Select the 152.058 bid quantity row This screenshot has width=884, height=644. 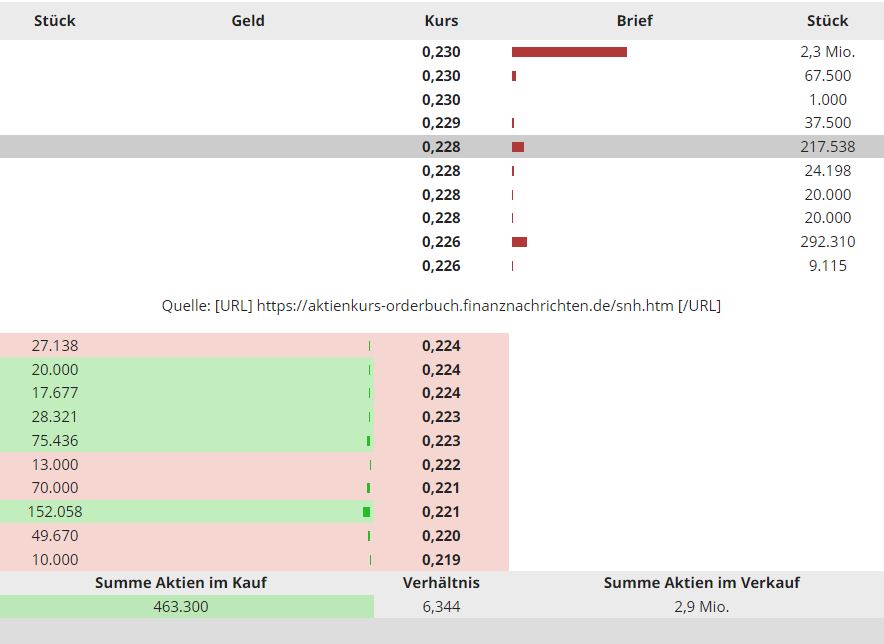(x=55, y=512)
